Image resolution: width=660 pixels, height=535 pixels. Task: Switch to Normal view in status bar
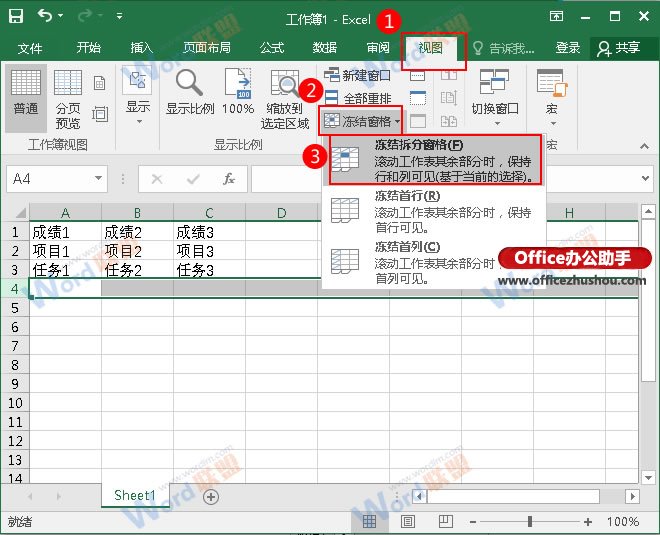(370, 522)
